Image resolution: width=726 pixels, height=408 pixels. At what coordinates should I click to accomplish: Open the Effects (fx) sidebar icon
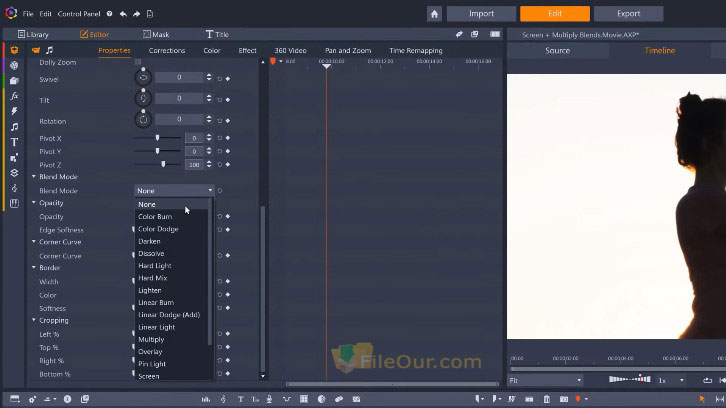pos(14,96)
